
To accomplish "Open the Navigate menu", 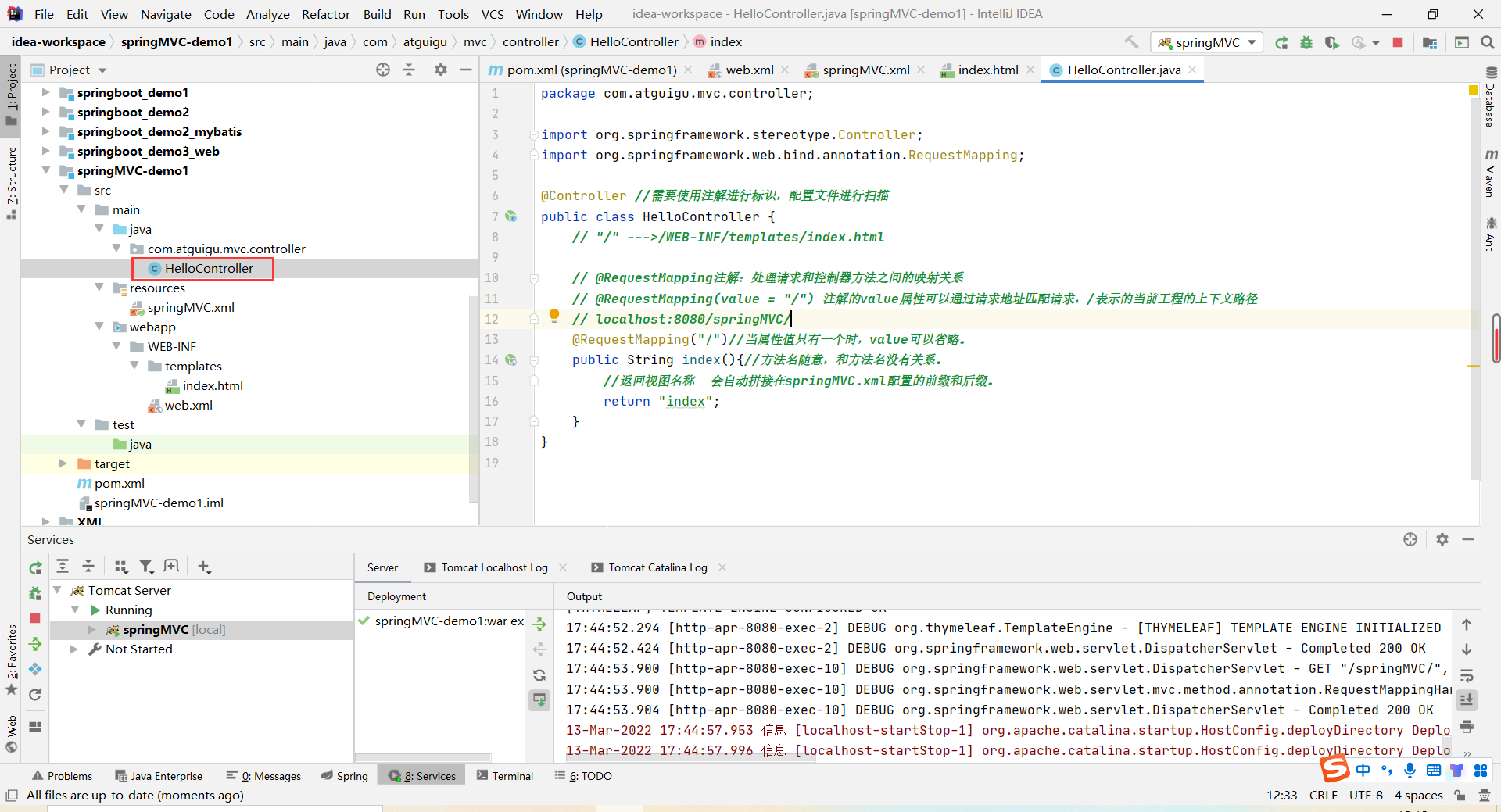I will (x=166, y=14).
